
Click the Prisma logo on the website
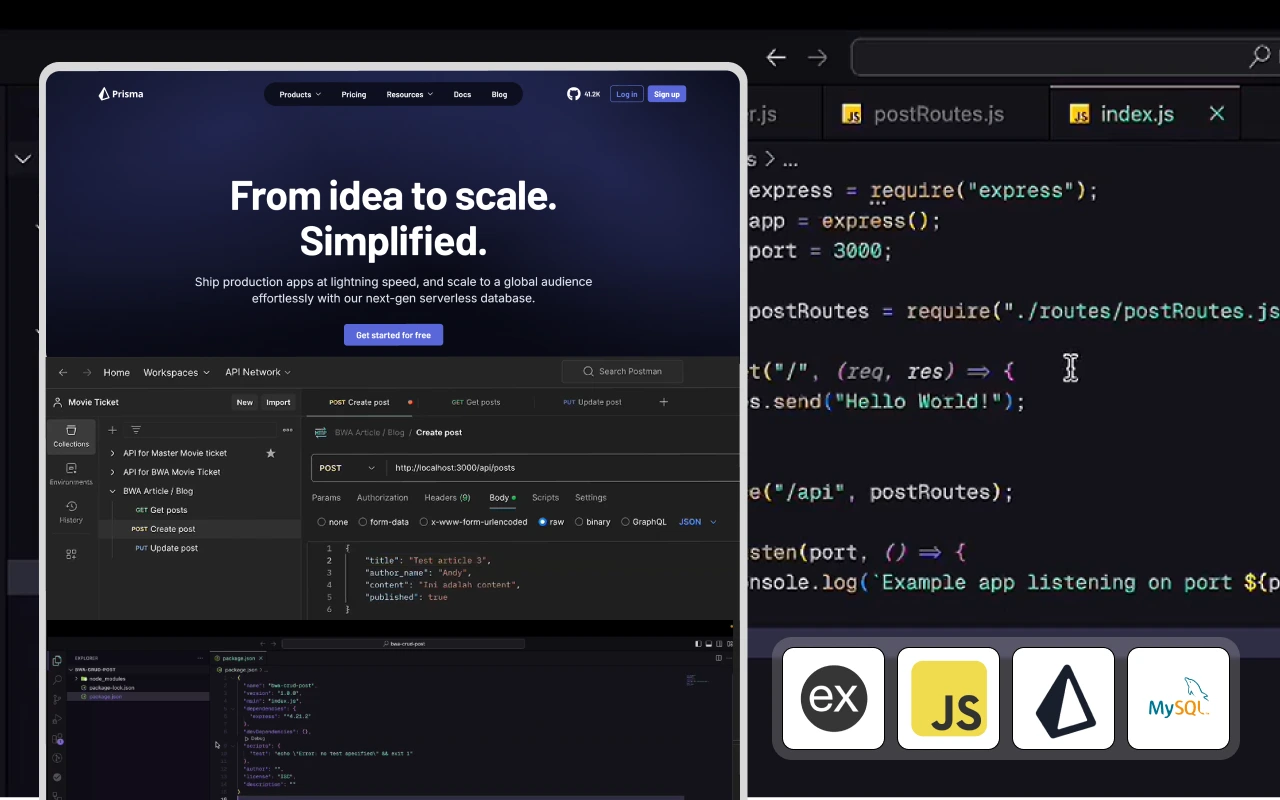(x=120, y=94)
